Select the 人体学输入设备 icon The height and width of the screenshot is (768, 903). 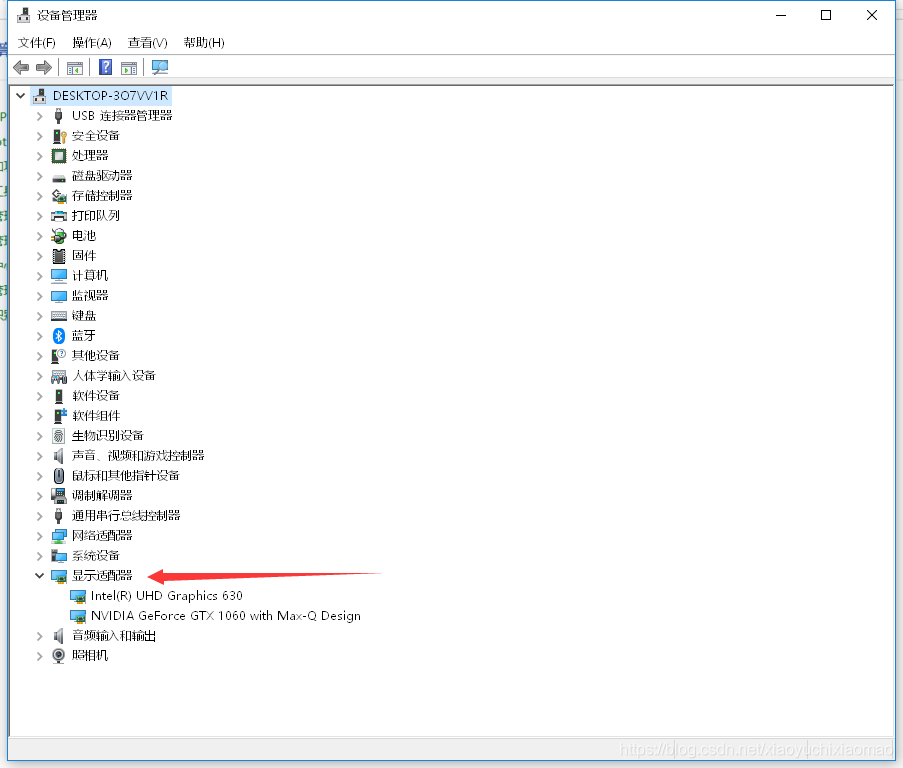[x=59, y=377]
